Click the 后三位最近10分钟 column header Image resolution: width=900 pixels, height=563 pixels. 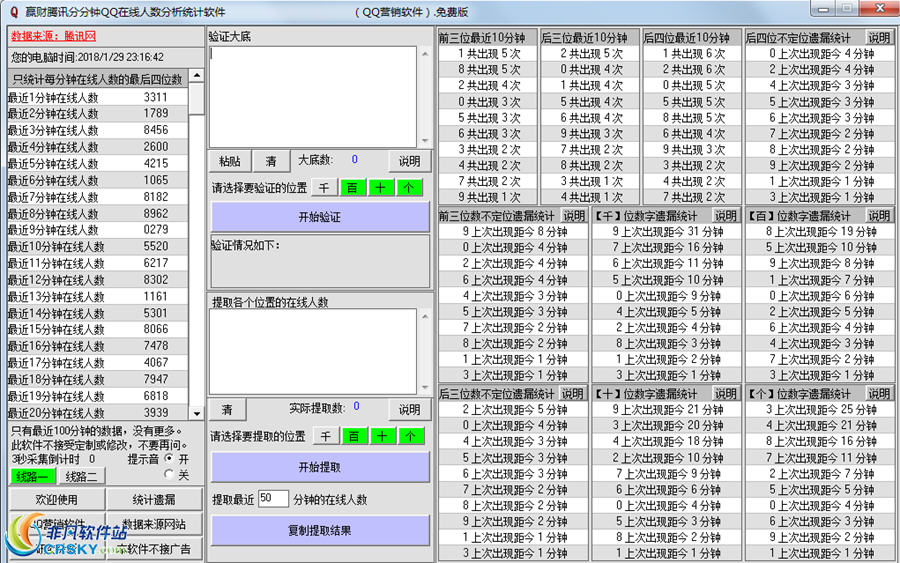point(589,38)
